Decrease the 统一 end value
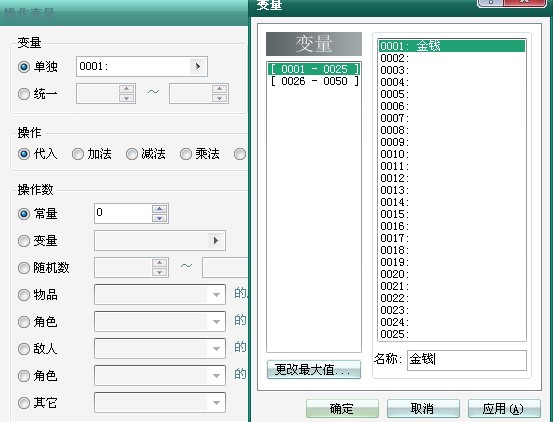The image size is (553, 422). click(x=219, y=98)
